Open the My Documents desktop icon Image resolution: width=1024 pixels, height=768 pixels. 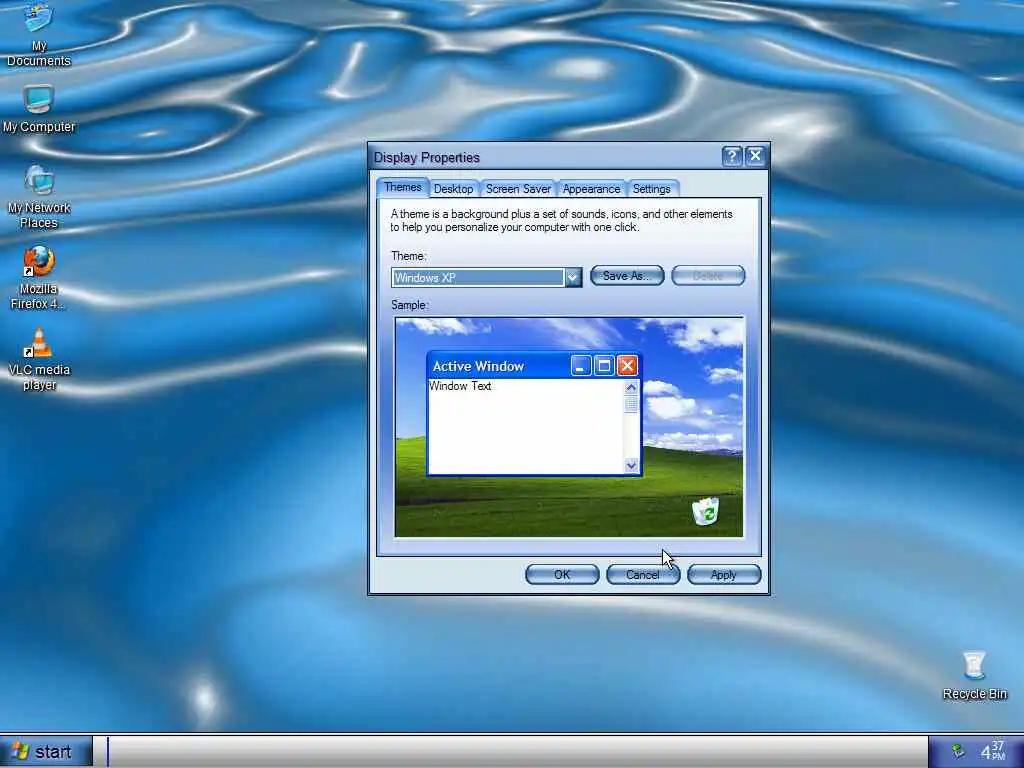[x=38, y=34]
